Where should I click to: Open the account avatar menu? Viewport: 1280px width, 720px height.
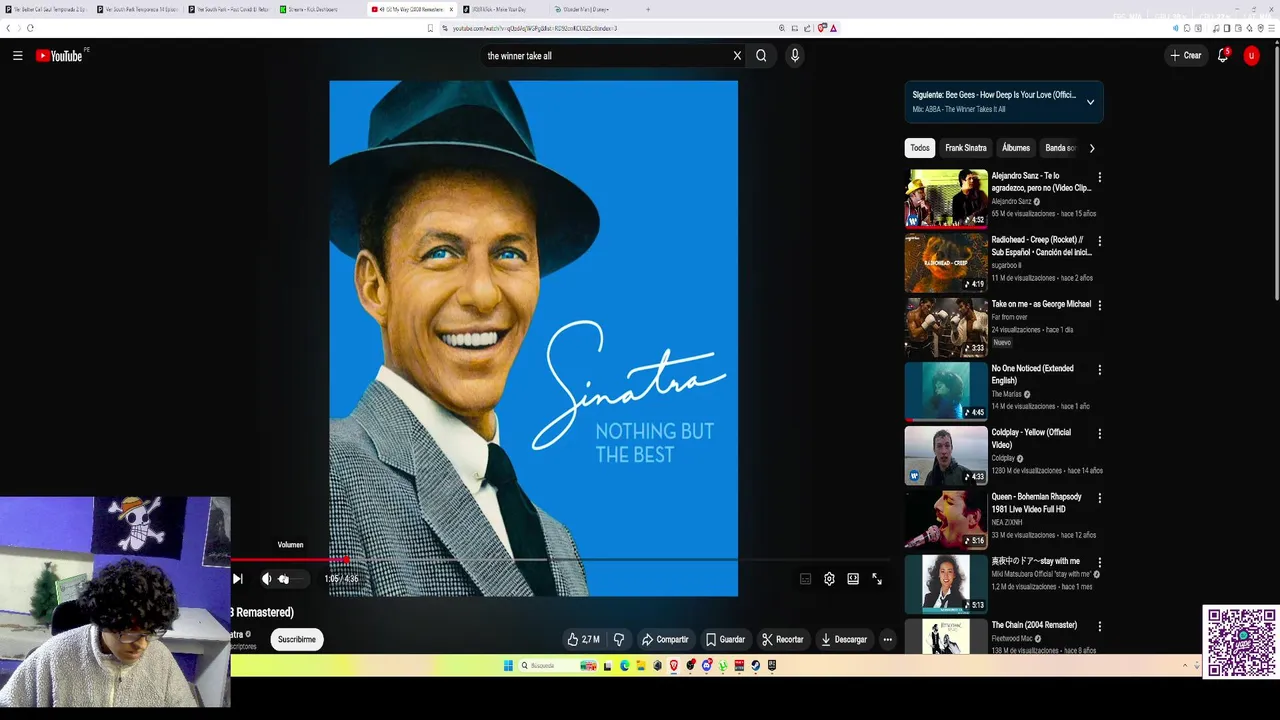pyautogui.click(x=1251, y=56)
